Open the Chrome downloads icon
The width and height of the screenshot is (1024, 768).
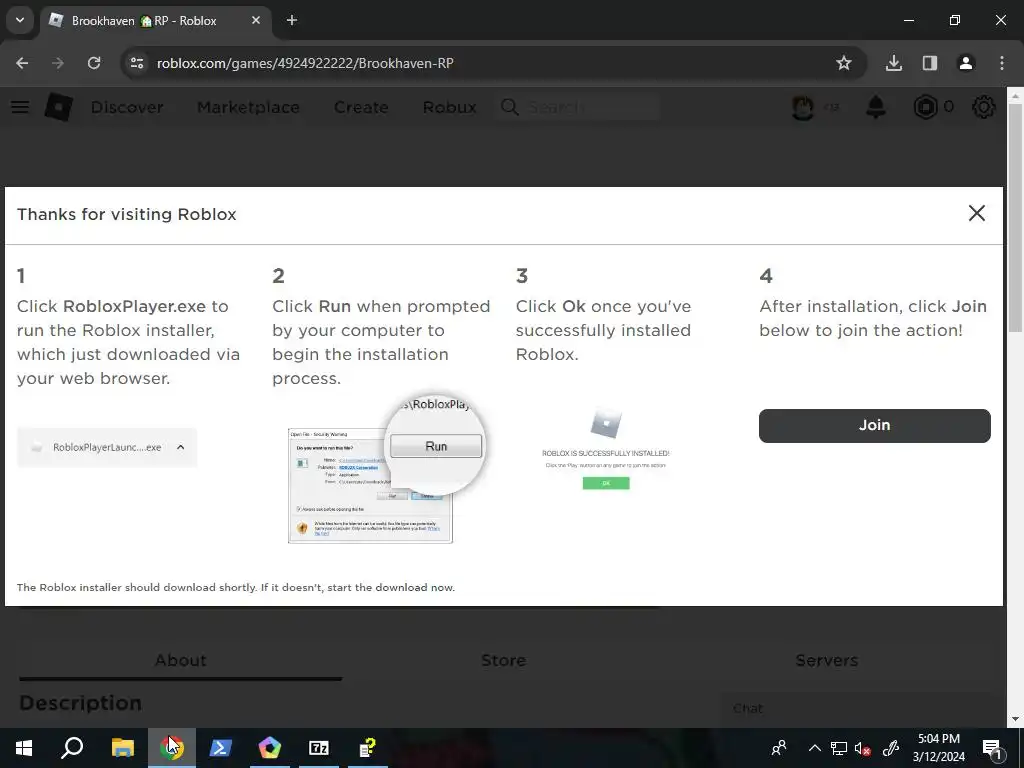point(894,63)
